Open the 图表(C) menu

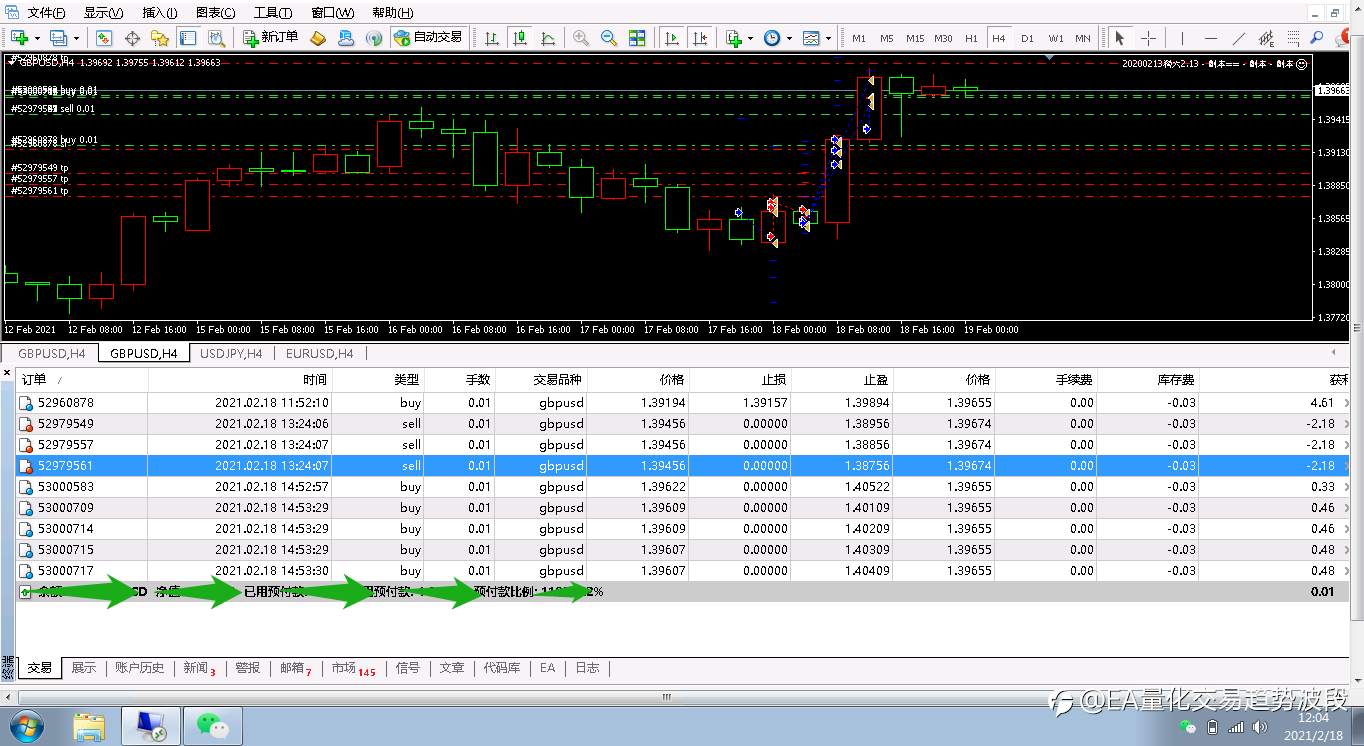click(216, 13)
